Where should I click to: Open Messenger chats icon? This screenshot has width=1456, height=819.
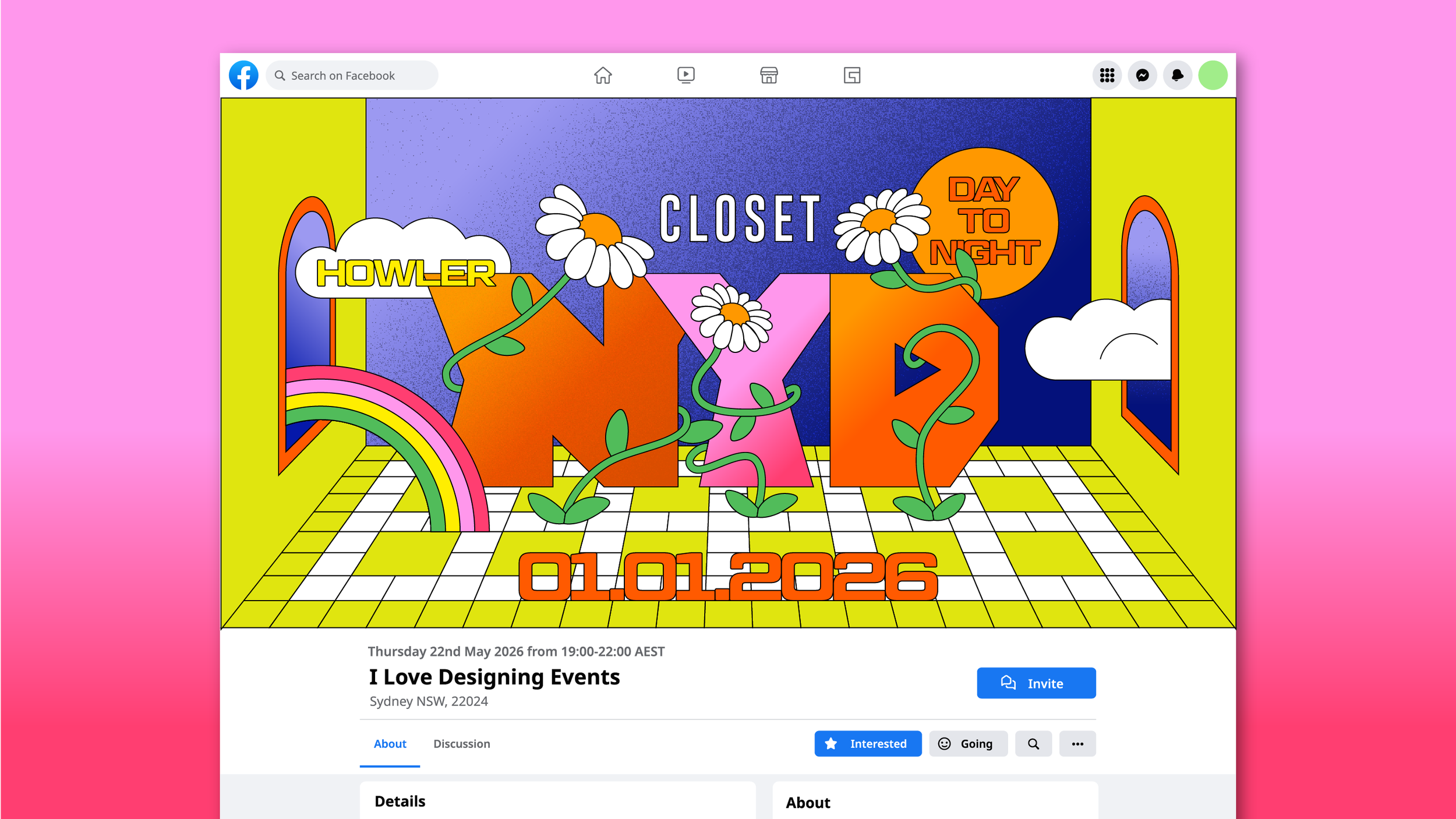point(1142,75)
